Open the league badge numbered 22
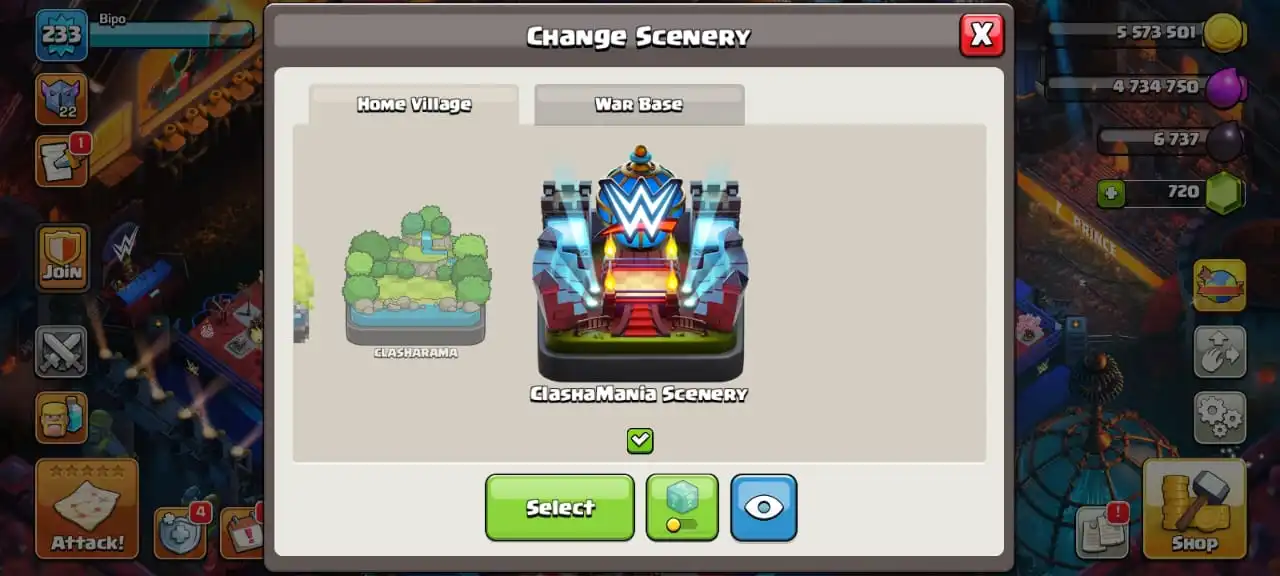 click(x=62, y=99)
